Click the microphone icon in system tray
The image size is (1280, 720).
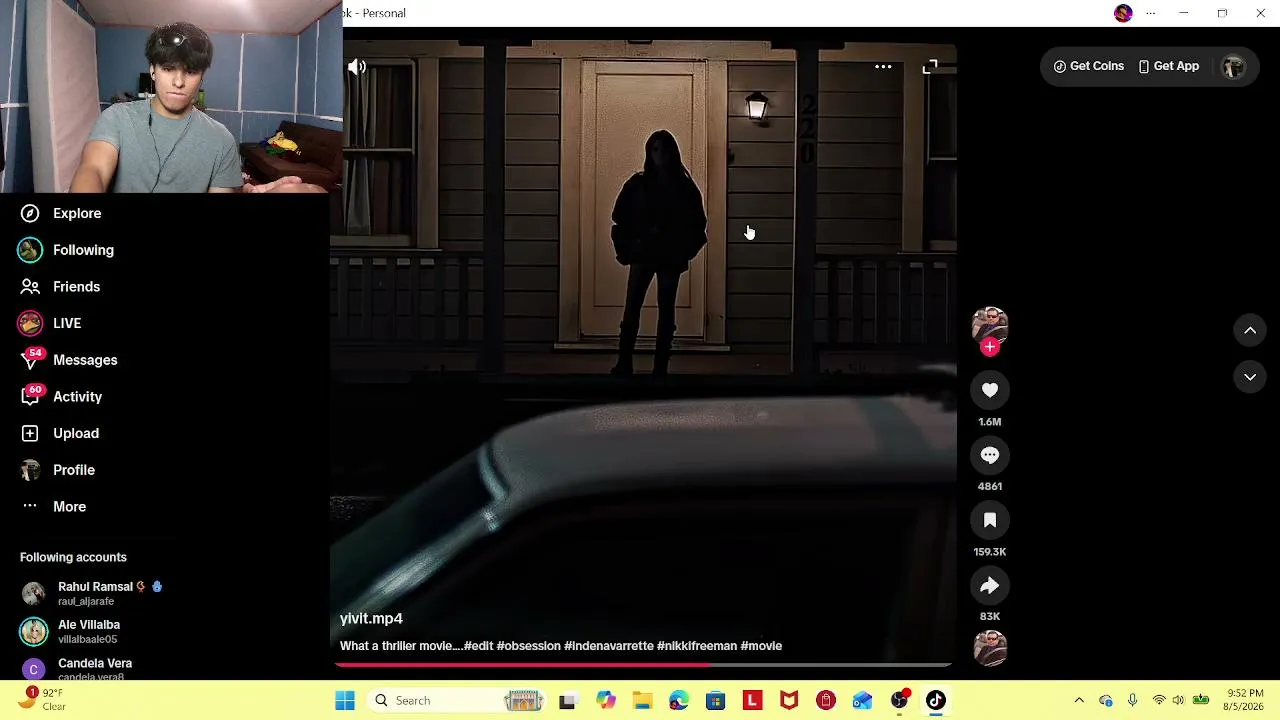[x=1132, y=700]
